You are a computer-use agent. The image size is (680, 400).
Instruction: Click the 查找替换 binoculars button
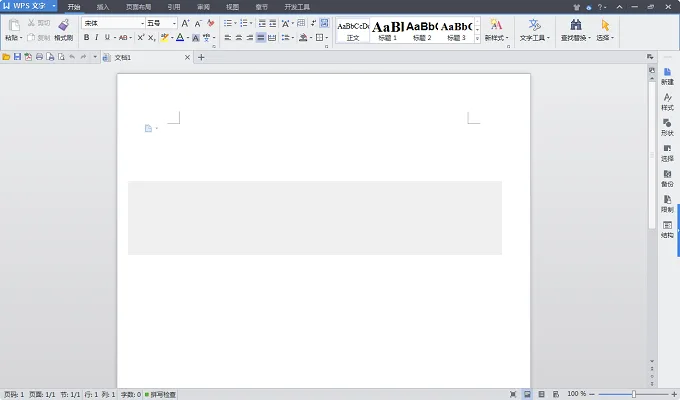pos(575,30)
